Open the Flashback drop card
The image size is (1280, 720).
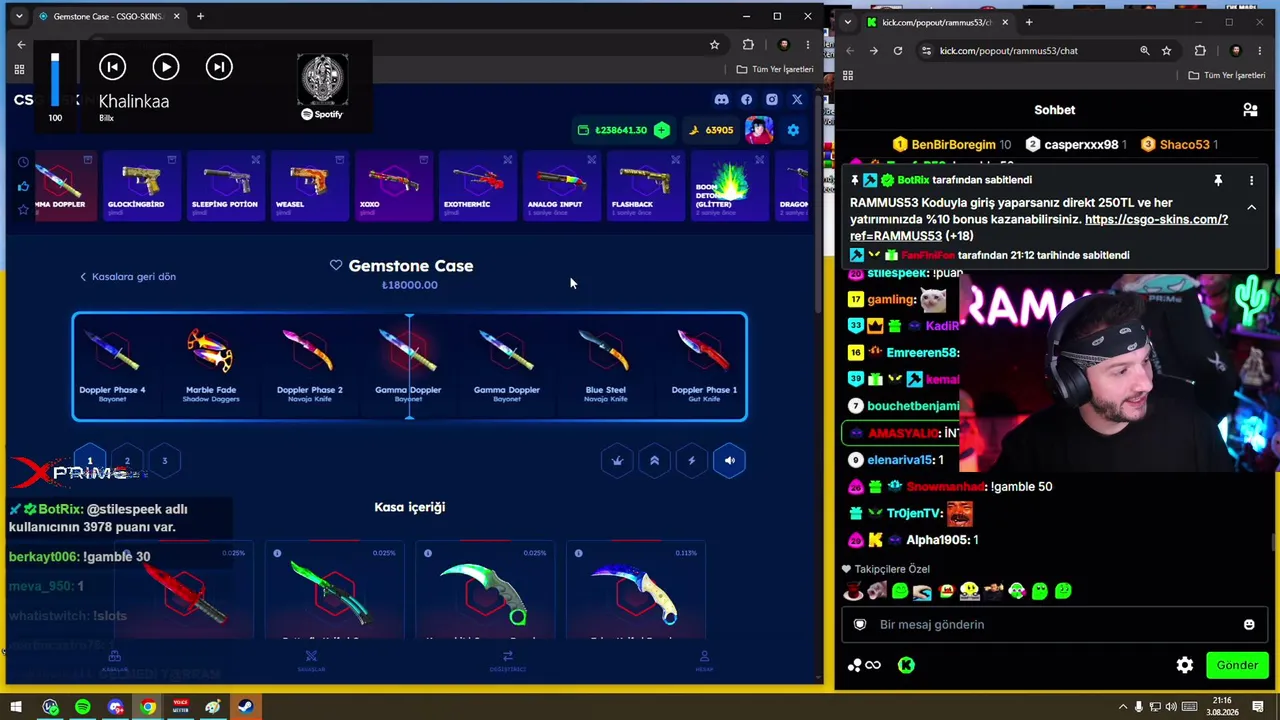645,187
